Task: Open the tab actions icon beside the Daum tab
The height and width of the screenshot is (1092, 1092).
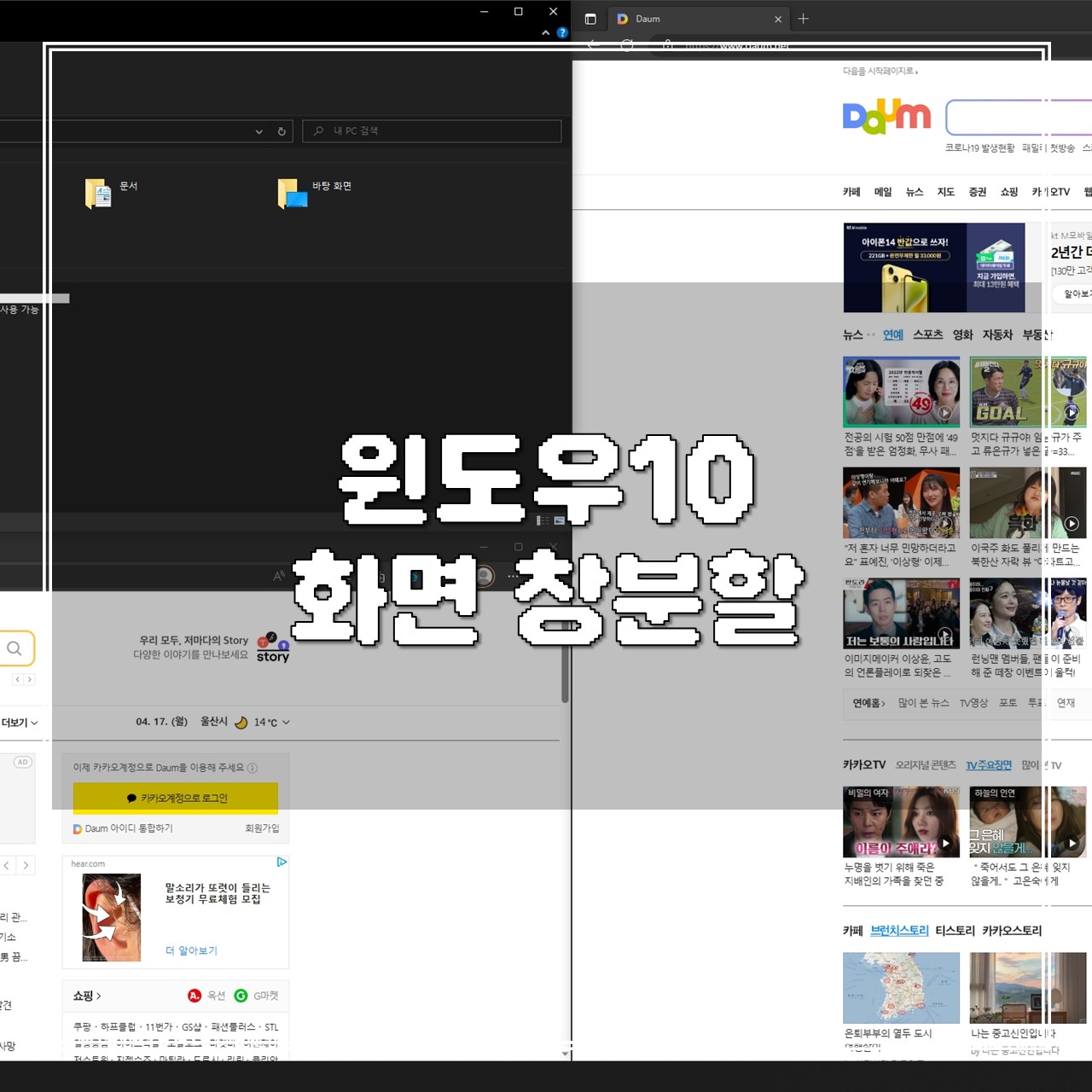Action: tap(590, 19)
